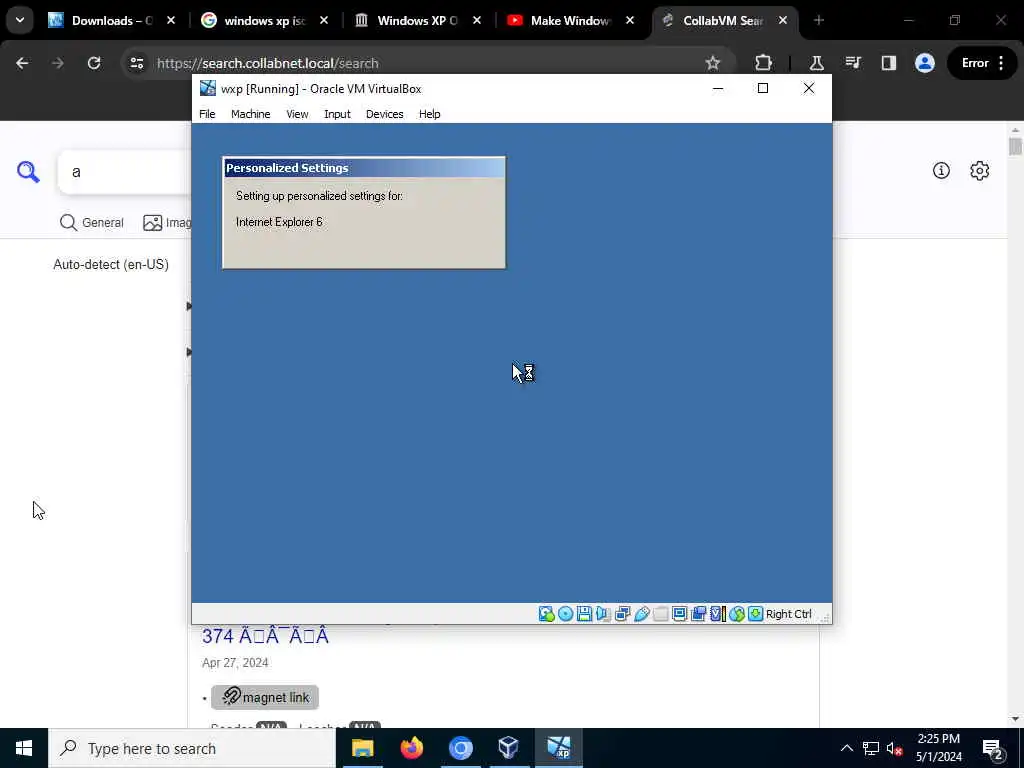Open VirtualBox Manager from the taskbar
This screenshot has height=768, width=1024.
click(x=509, y=748)
